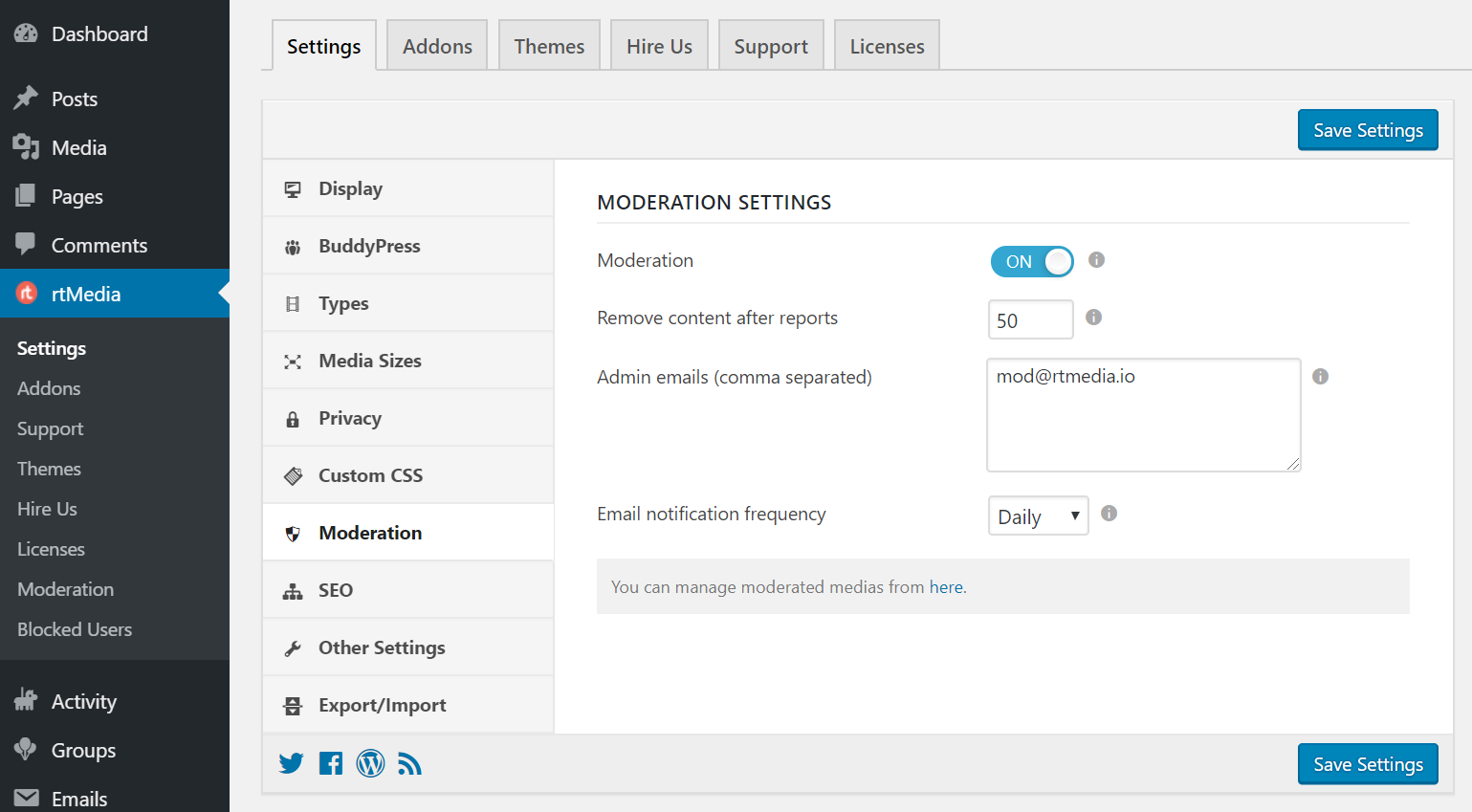
Task: Click the Media Sizes icon
Action: pos(294,361)
